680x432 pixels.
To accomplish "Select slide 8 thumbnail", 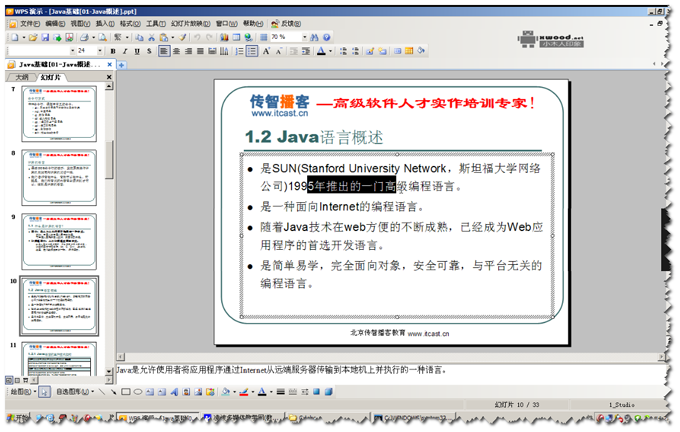I will click(59, 177).
